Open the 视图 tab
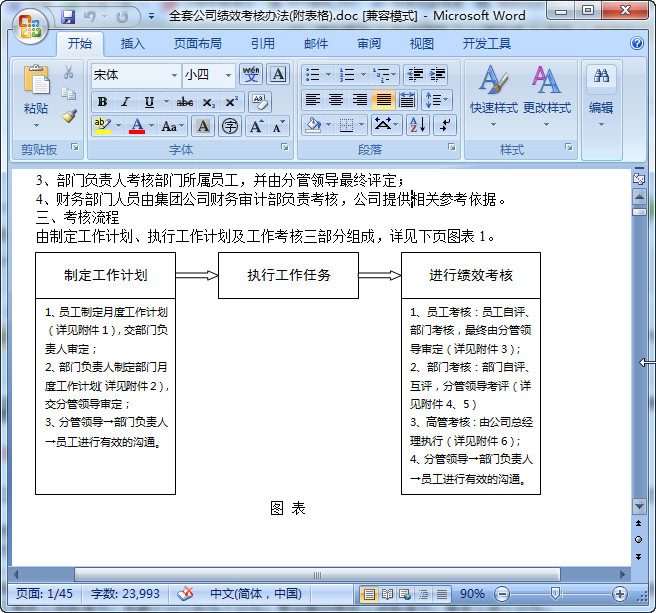 click(x=421, y=43)
